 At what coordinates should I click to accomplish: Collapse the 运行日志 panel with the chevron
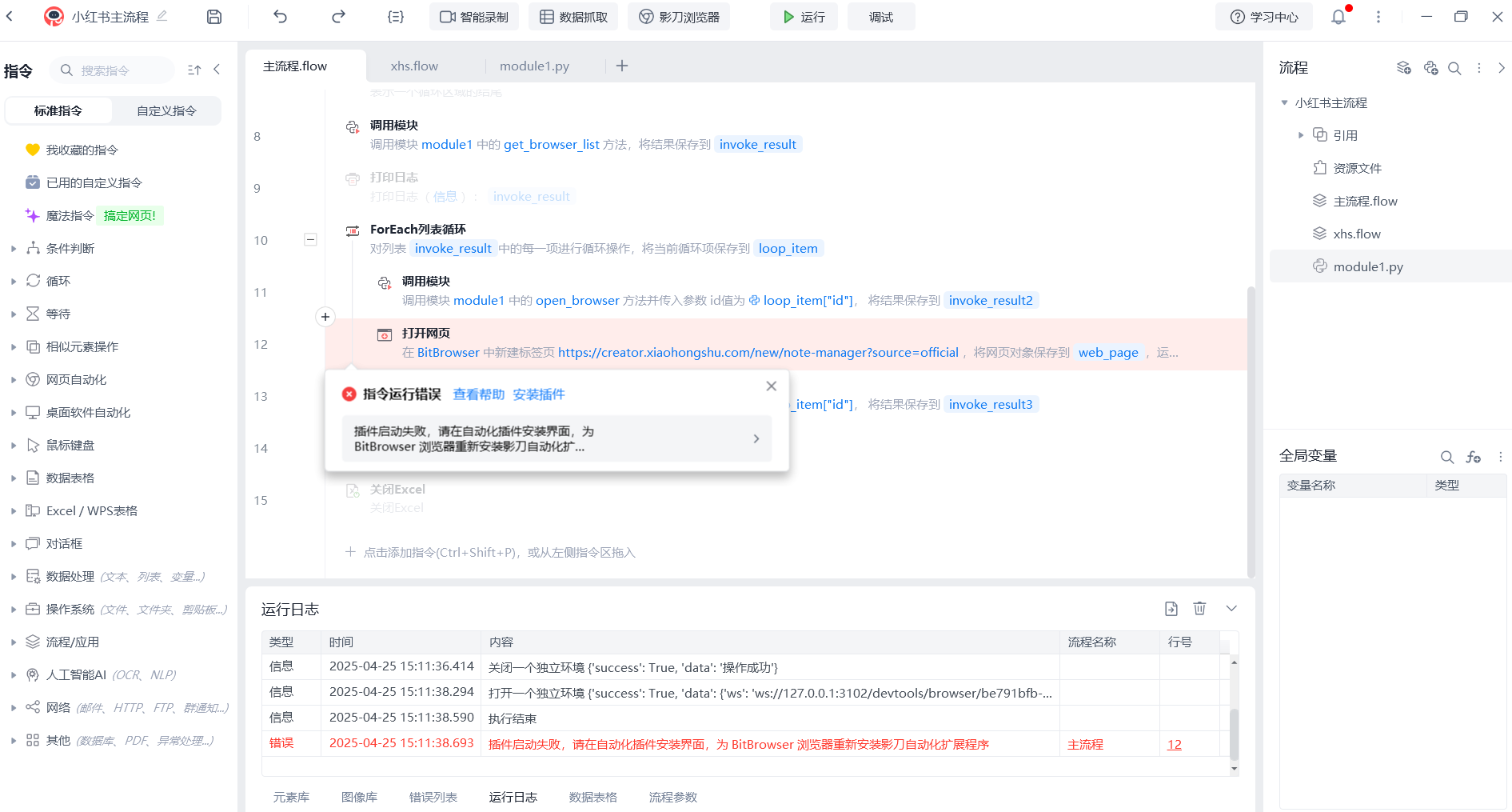(x=1231, y=609)
